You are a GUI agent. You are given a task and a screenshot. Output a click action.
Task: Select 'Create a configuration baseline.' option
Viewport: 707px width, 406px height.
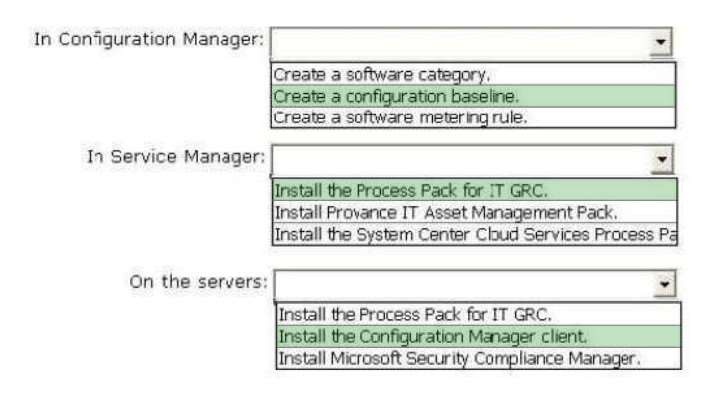coord(473,96)
